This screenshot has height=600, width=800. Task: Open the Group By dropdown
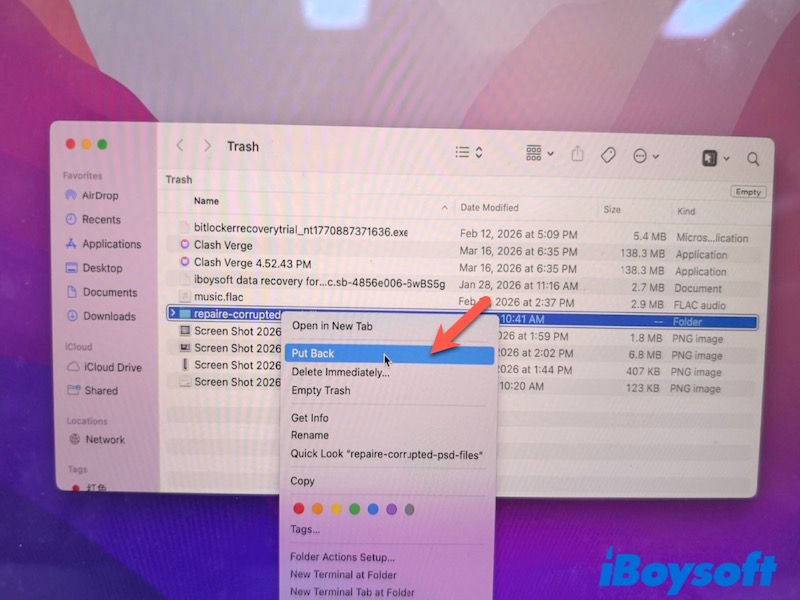pos(540,153)
